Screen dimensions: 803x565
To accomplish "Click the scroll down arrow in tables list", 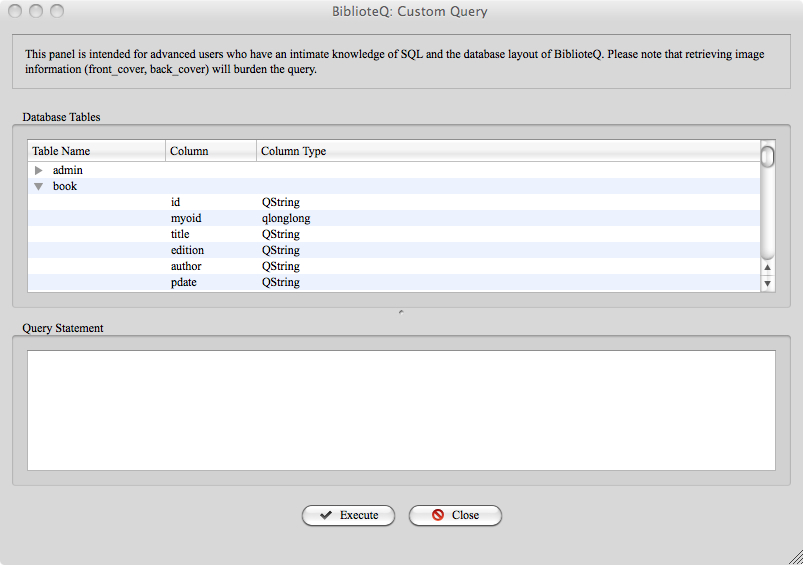I will pyautogui.click(x=767, y=283).
